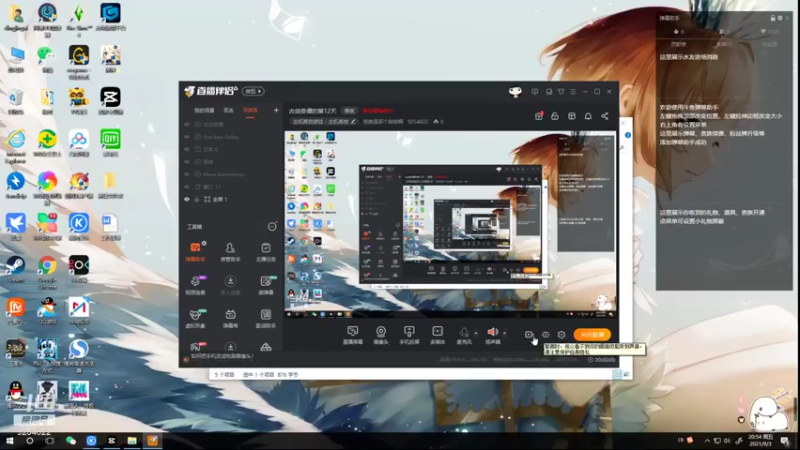
Task: Open tip link about phone as webcam
Action: pos(222,357)
